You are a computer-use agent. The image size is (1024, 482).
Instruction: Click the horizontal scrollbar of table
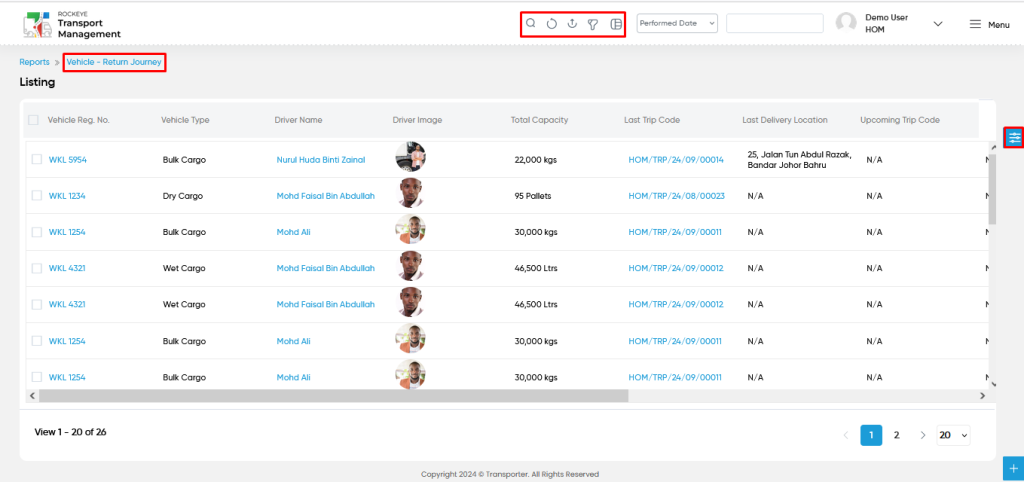333,395
